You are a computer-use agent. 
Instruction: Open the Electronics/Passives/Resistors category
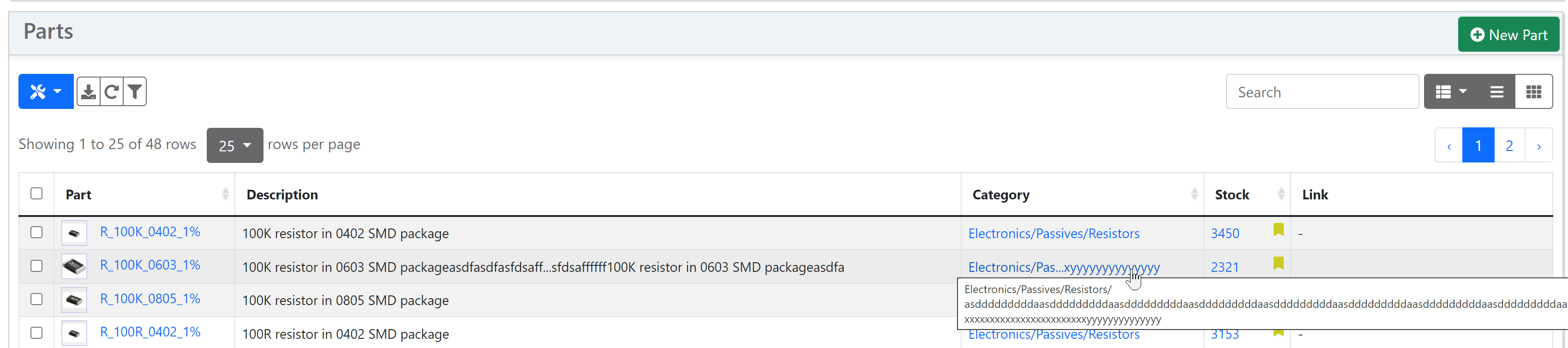click(x=1054, y=233)
